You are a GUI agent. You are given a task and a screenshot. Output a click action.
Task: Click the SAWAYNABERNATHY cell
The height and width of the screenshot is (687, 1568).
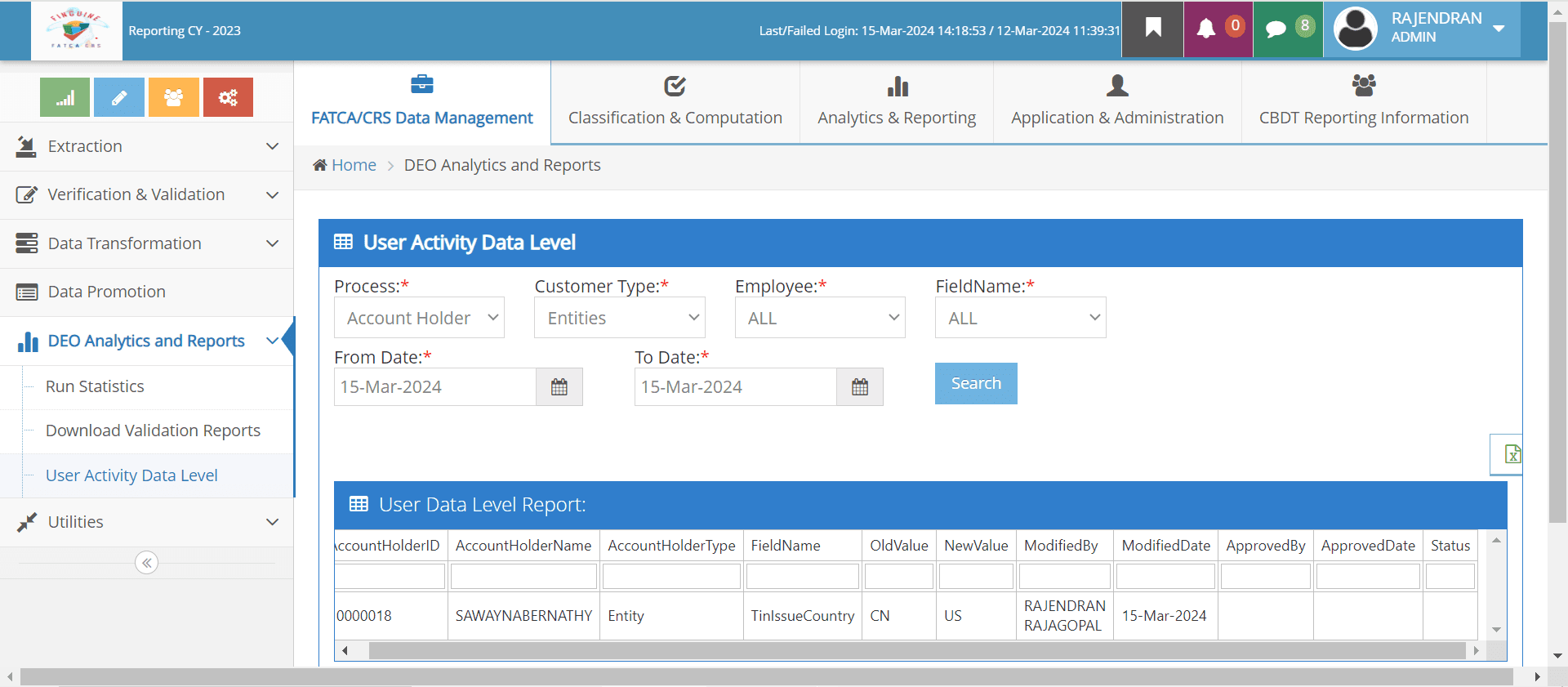pos(523,616)
